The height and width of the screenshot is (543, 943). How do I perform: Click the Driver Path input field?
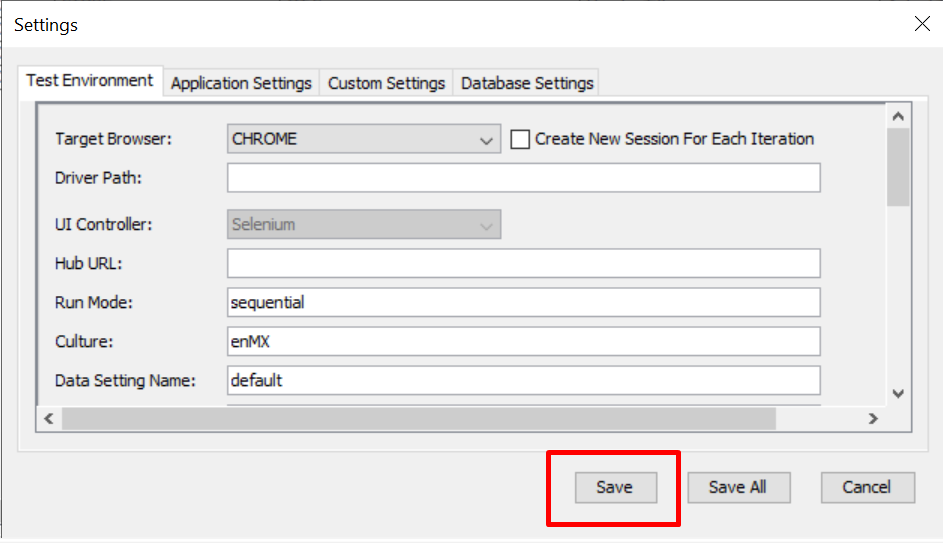(523, 178)
